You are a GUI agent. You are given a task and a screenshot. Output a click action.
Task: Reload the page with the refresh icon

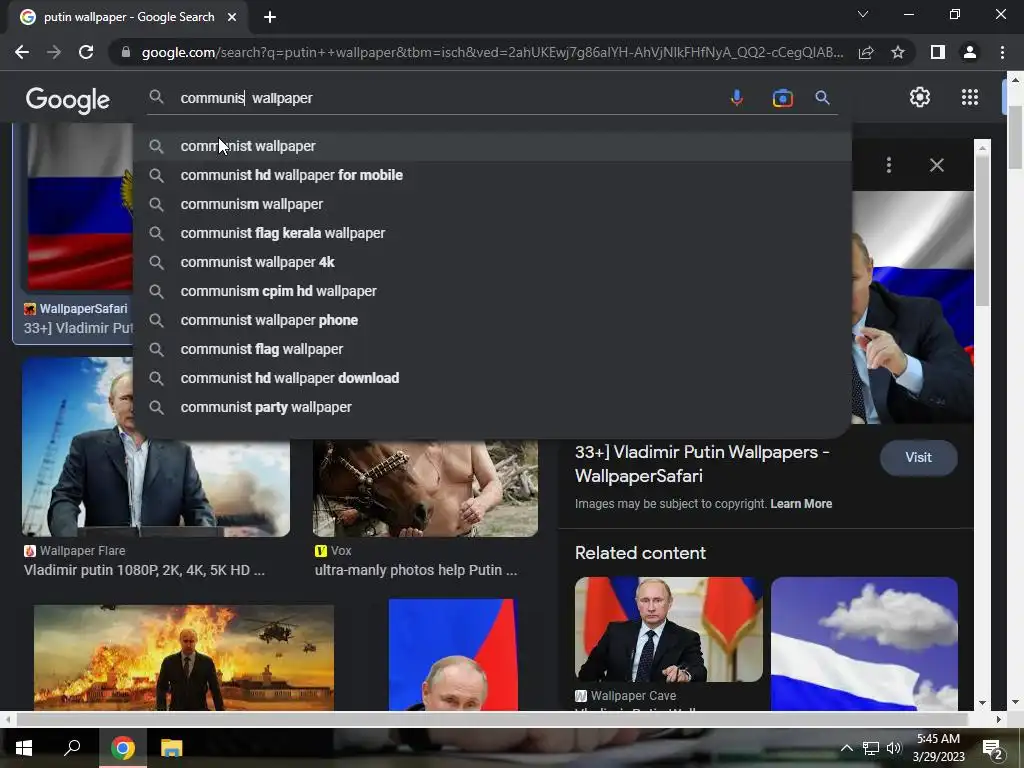tap(86, 52)
